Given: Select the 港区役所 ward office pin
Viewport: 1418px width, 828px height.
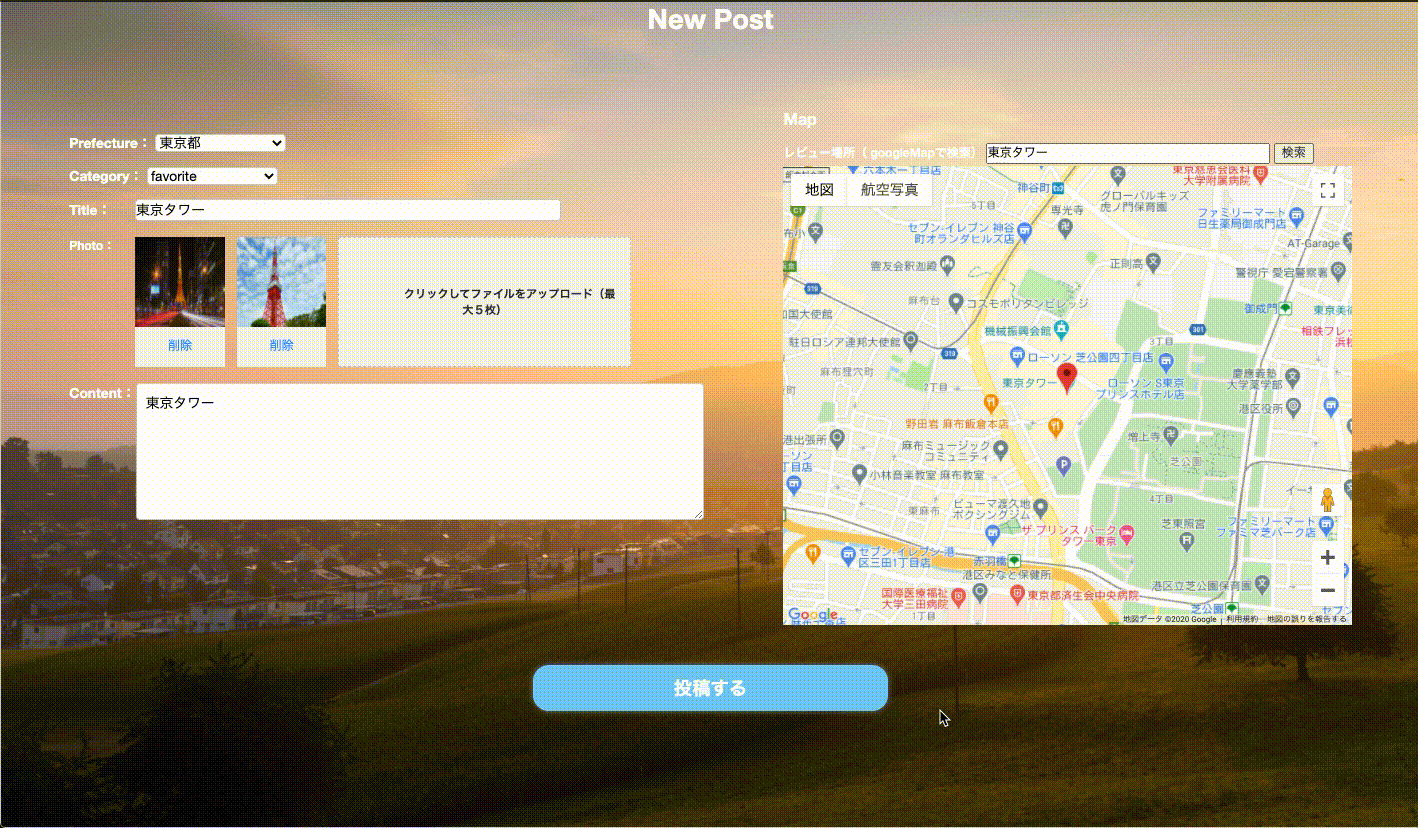Looking at the screenshot, I should click(1293, 406).
